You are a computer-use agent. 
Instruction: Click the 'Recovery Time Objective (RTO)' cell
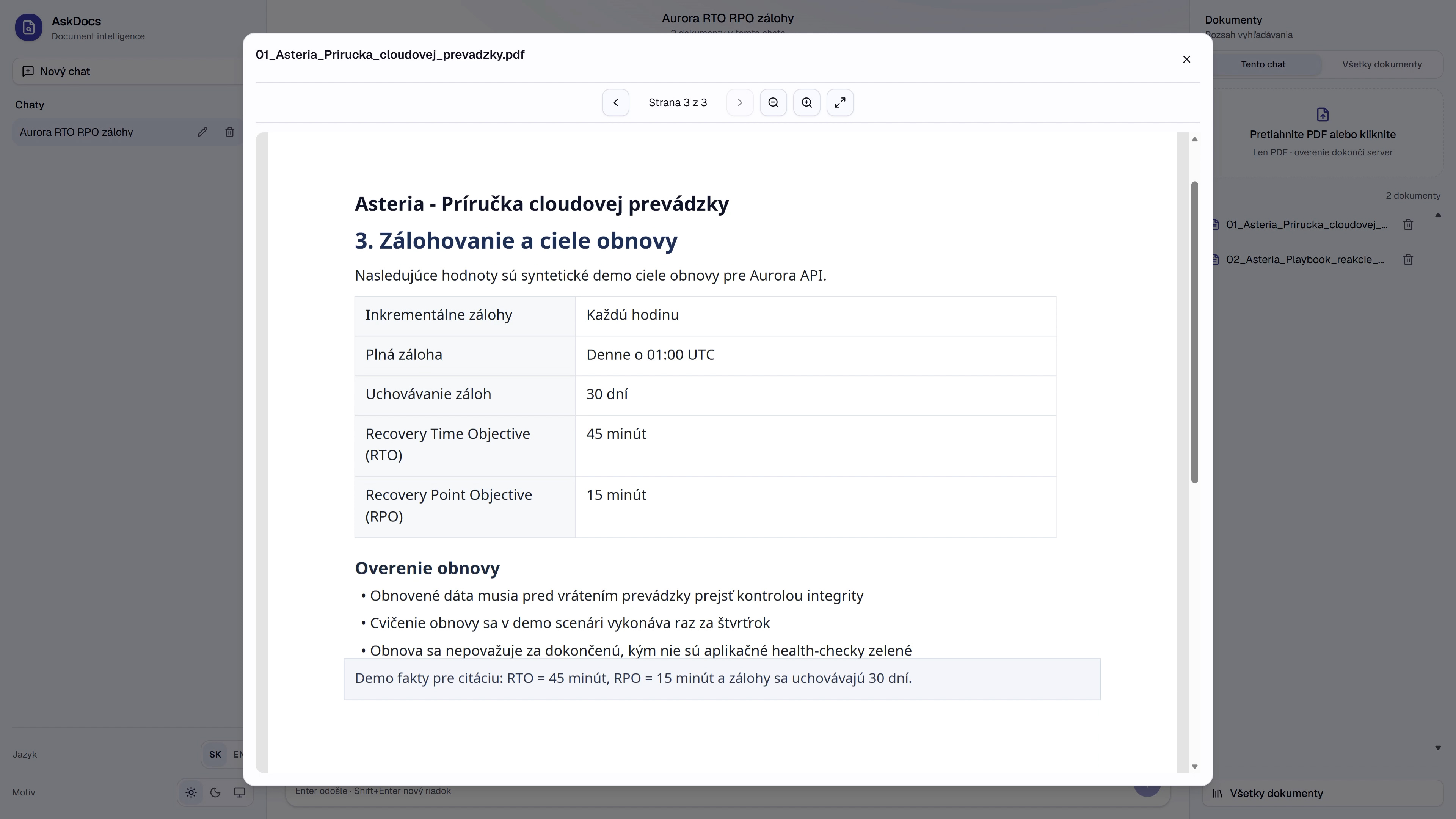pos(465,446)
